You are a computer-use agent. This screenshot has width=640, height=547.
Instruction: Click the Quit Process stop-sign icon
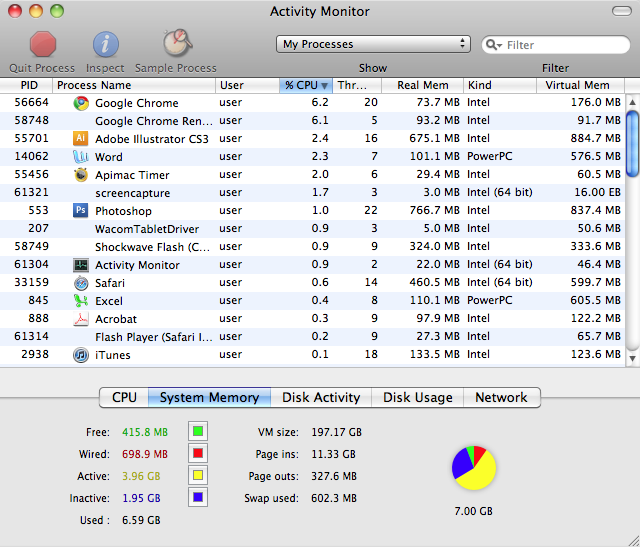[x=42, y=44]
